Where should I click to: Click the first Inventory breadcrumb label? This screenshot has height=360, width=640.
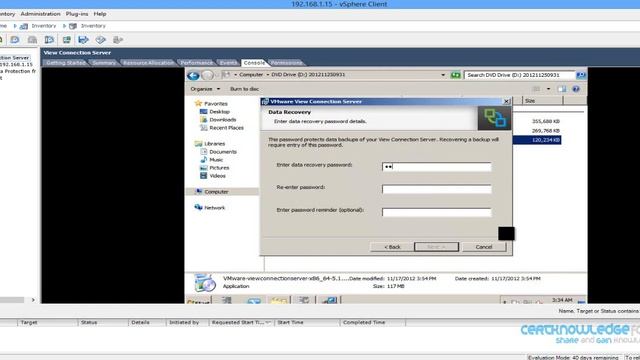[44, 26]
